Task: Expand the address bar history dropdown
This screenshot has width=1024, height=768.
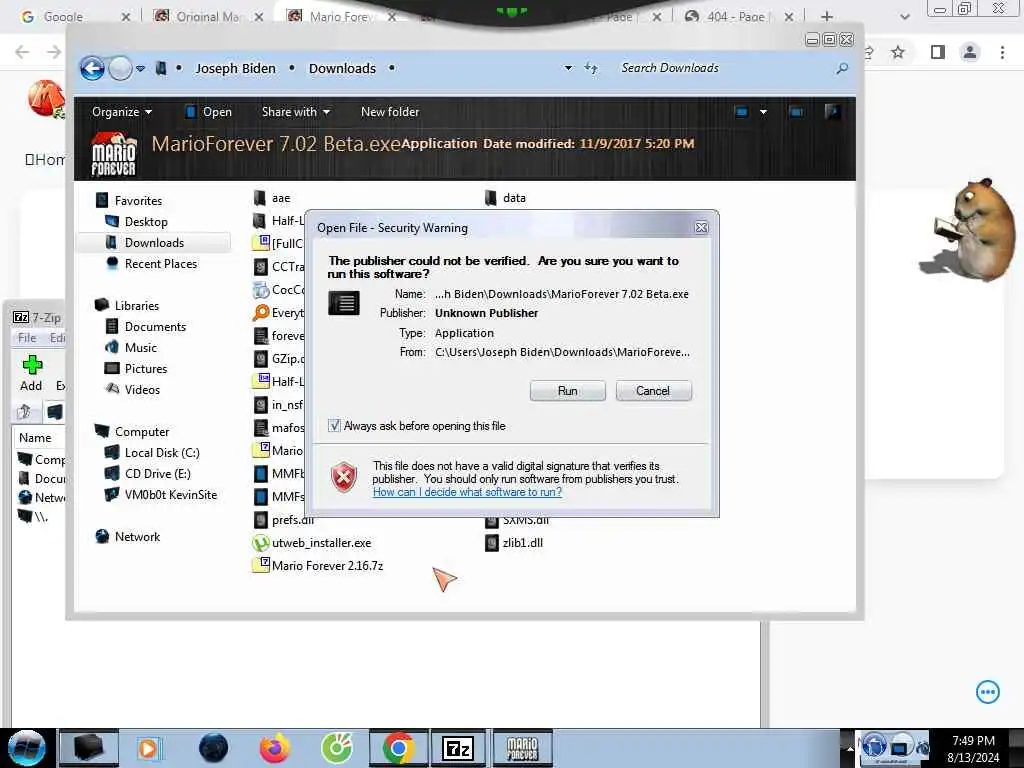Action: pos(568,68)
